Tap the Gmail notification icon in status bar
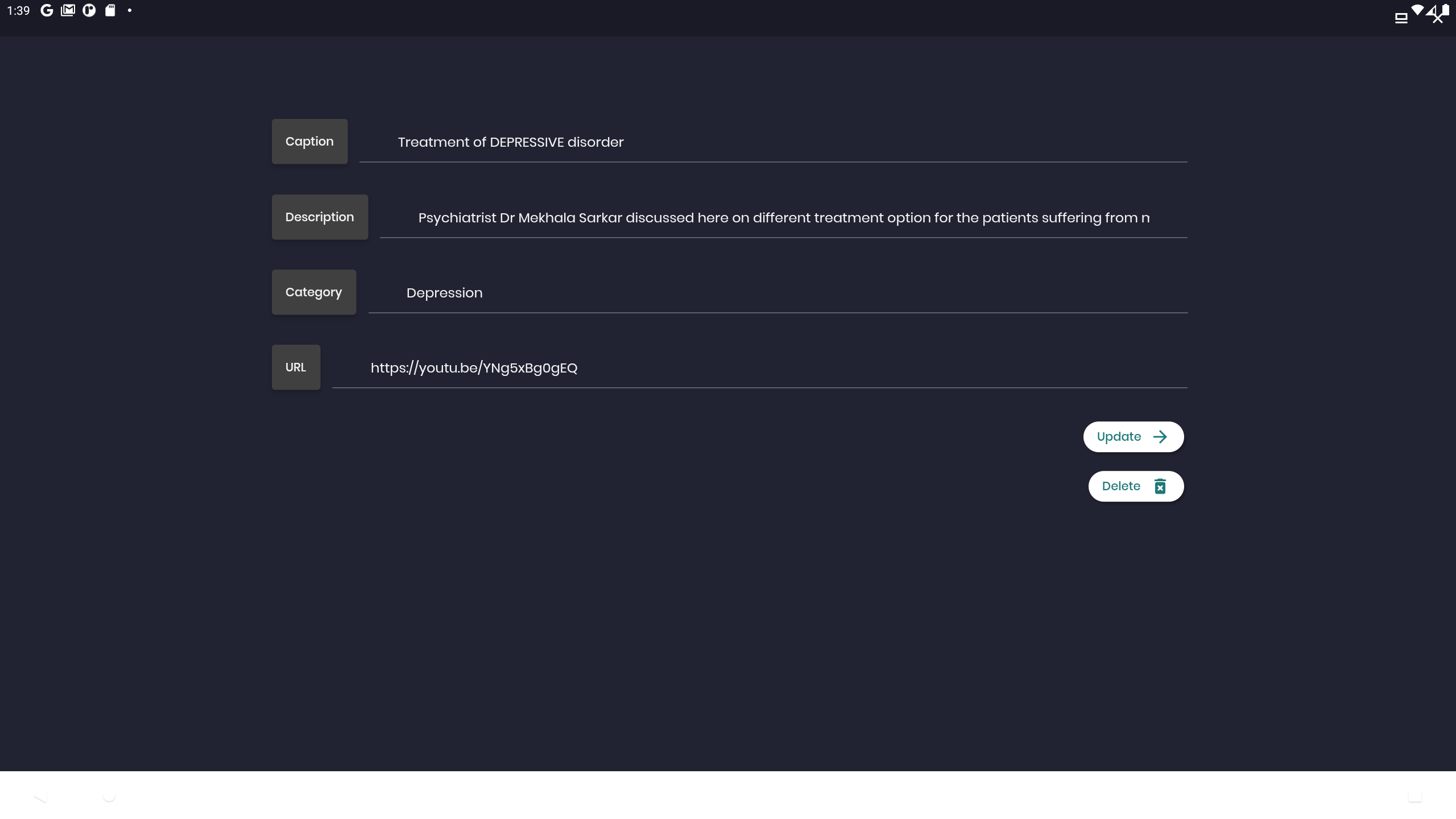Image resolution: width=1456 pixels, height=819 pixels. pos(68,10)
